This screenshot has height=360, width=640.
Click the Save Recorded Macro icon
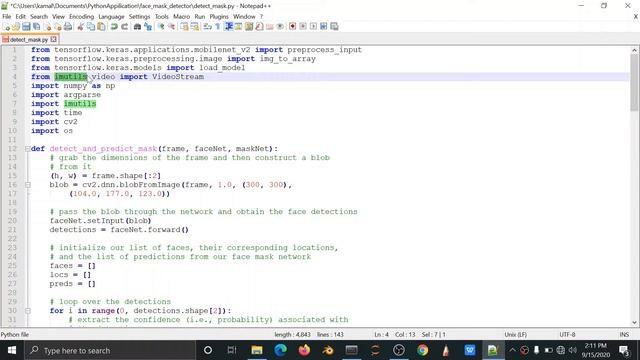[x=334, y=27]
